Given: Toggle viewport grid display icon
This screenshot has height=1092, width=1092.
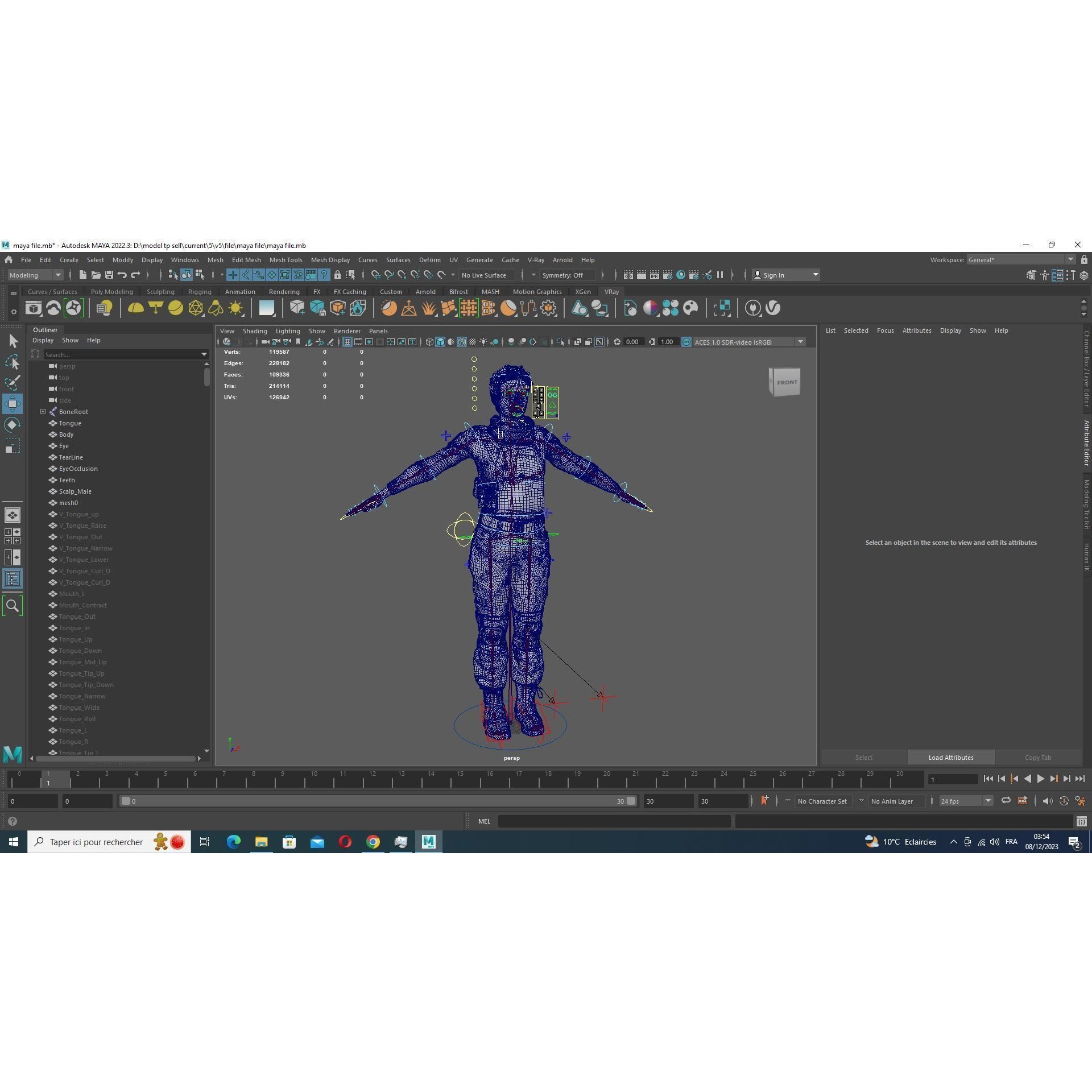Looking at the screenshot, I should coord(347,342).
